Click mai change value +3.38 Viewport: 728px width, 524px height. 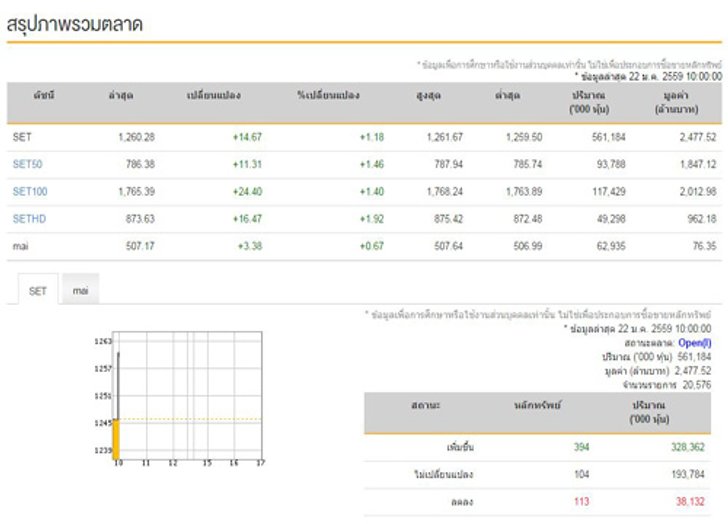pos(250,246)
